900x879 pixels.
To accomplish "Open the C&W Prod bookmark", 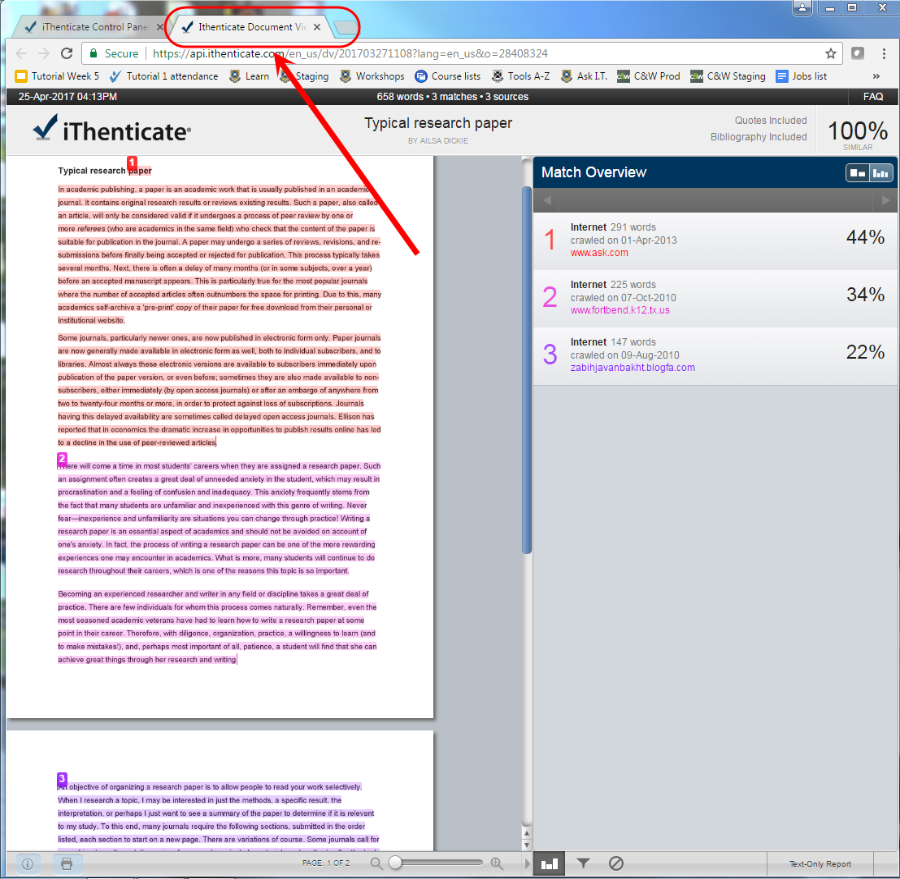I will tap(649, 76).
